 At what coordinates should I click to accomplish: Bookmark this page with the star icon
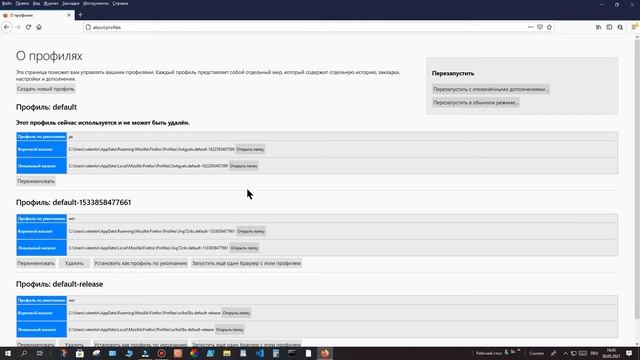pos(549,27)
